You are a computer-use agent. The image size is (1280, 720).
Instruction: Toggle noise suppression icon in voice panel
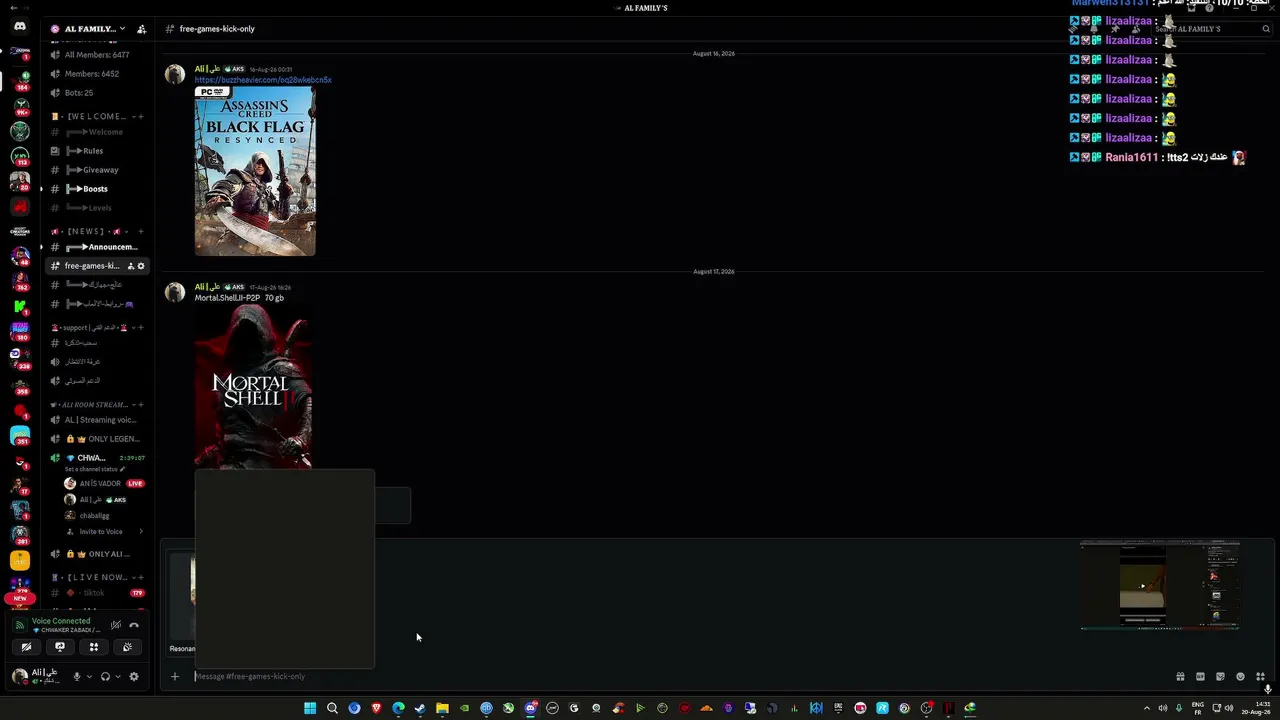tap(116, 625)
